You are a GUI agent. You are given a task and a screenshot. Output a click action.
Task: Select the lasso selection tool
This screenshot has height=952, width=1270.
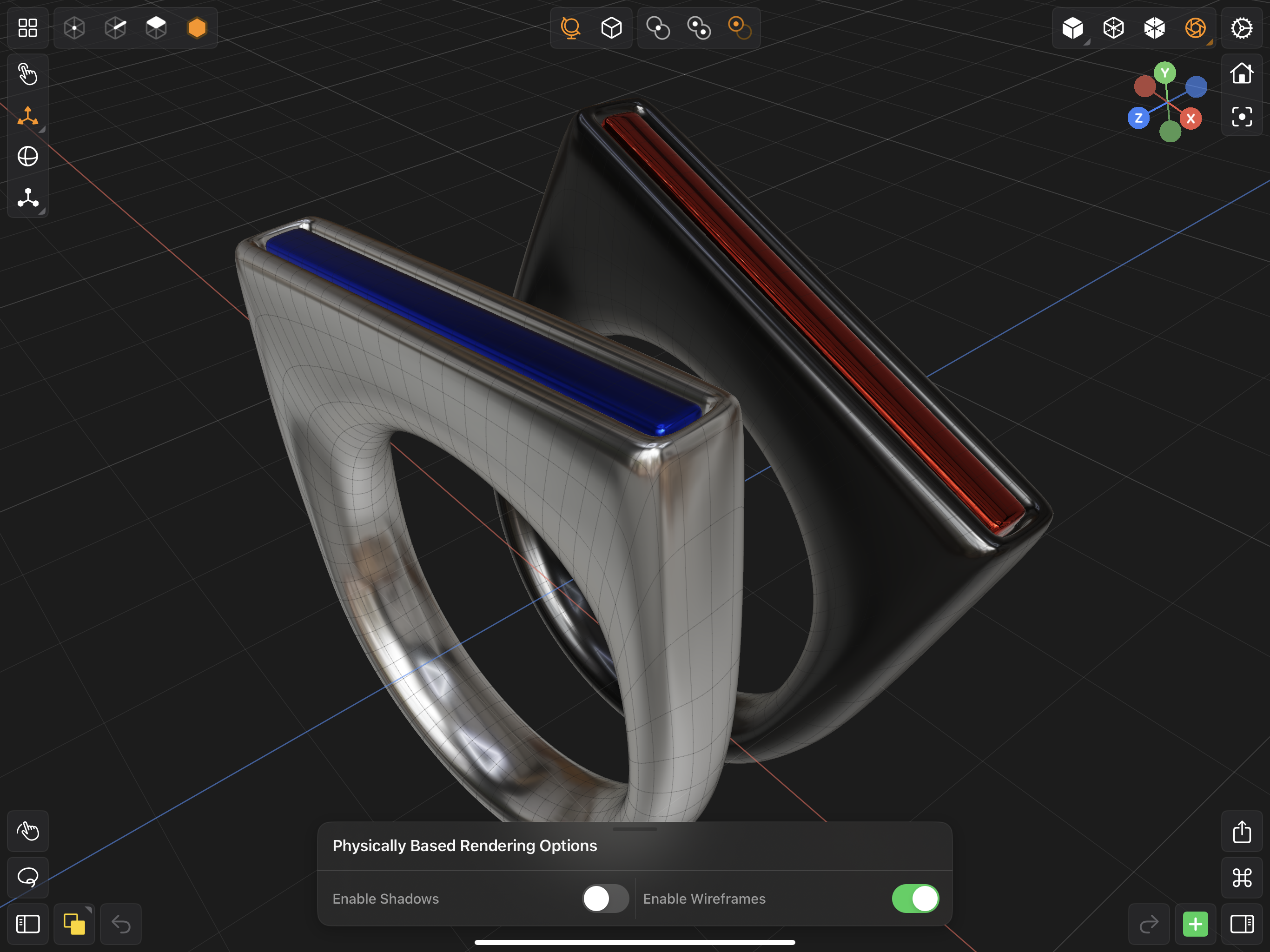[27, 877]
